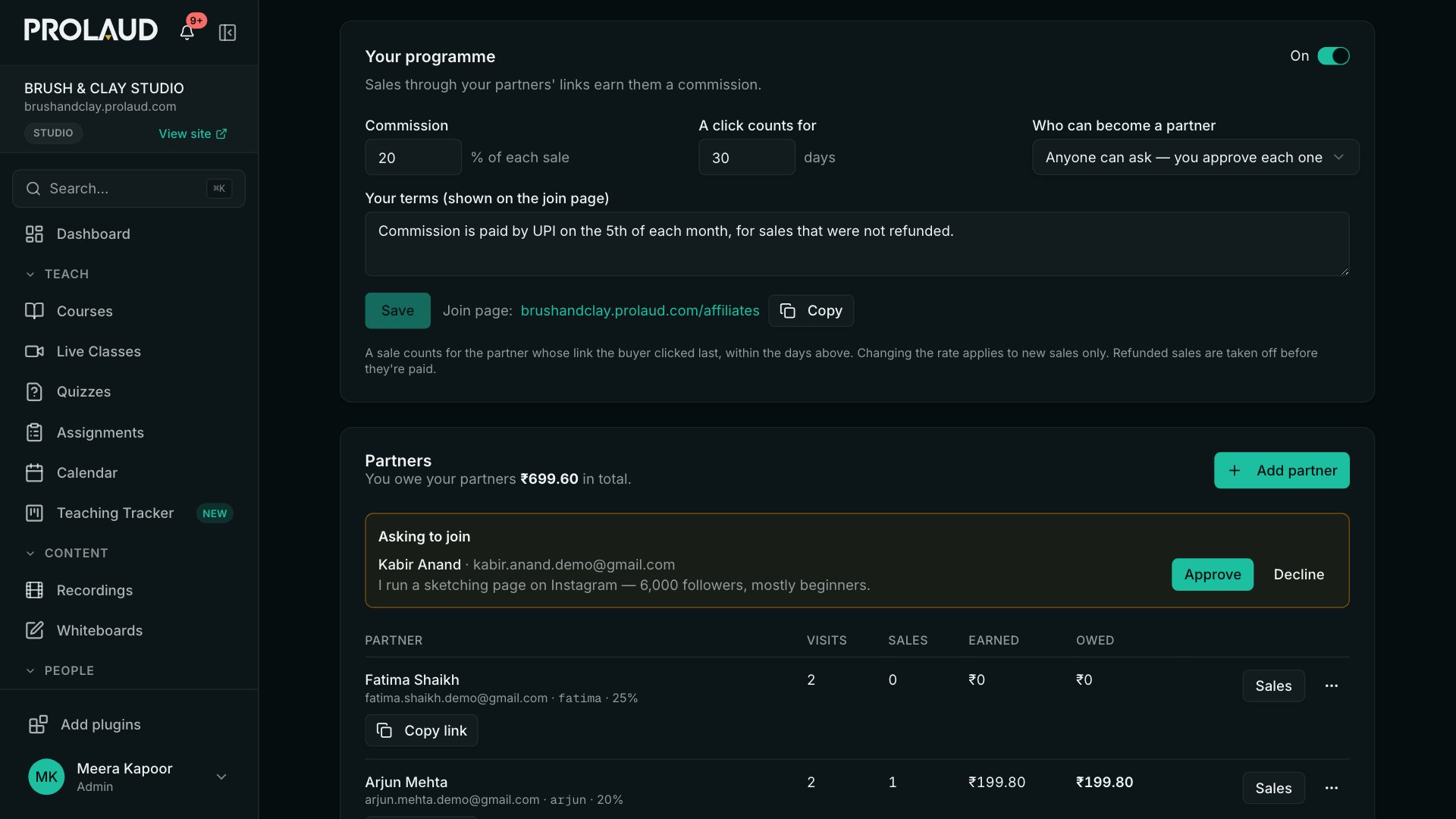Collapse the sidebar panel icon
The image size is (1456, 819).
pos(227,33)
